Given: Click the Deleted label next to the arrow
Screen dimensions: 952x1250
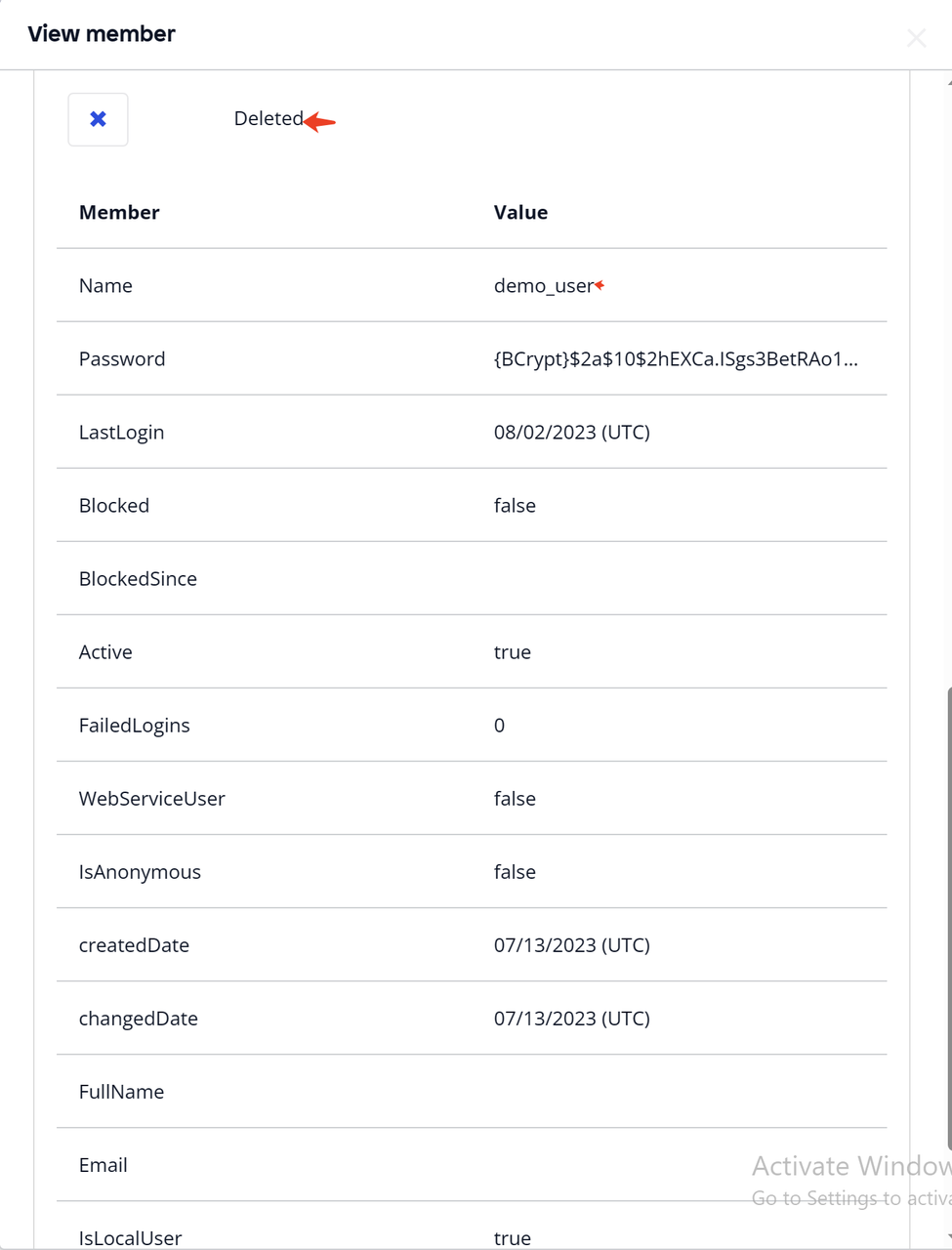Looking at the screenshot, I should 269,118.
